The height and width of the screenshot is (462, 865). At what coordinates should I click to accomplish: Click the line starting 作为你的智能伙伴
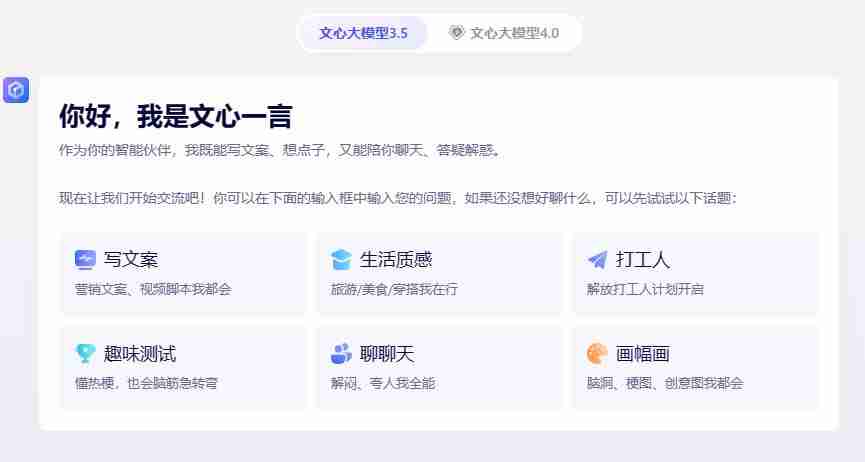(x=280, y=150)
